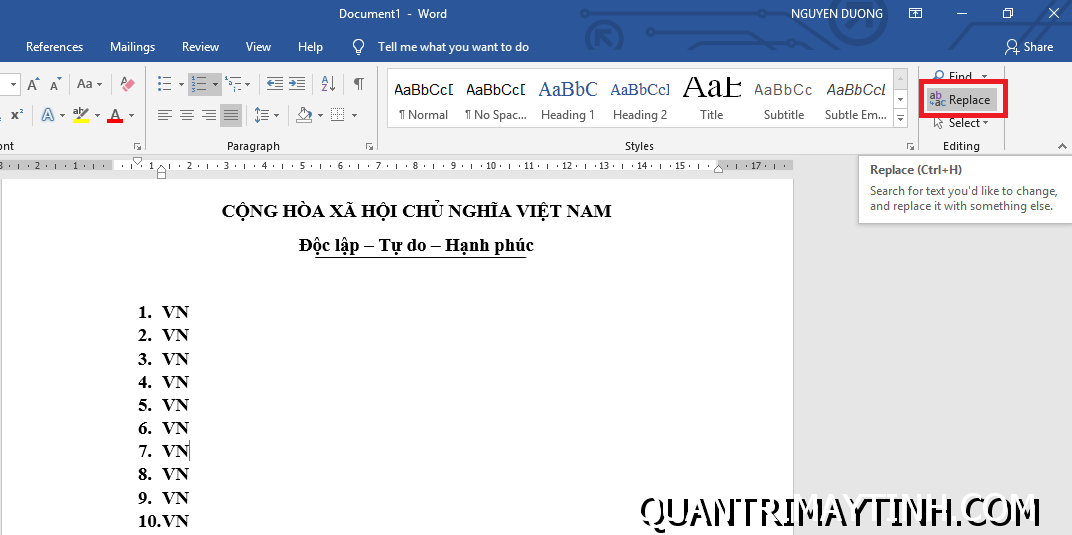Align text left
1072x535 pixels.
pos(165,115)
